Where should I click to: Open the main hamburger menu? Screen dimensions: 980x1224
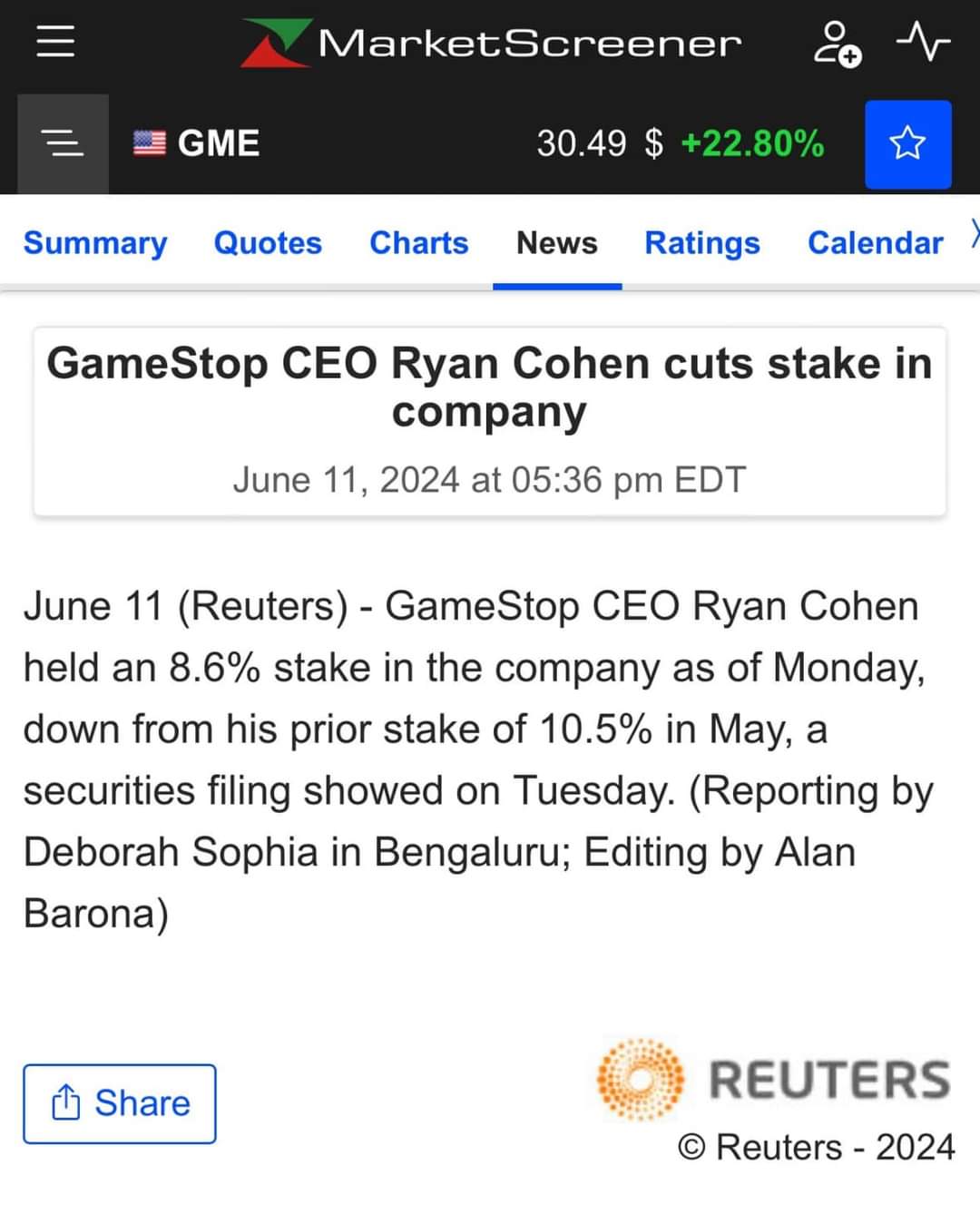tap(55, 42)
